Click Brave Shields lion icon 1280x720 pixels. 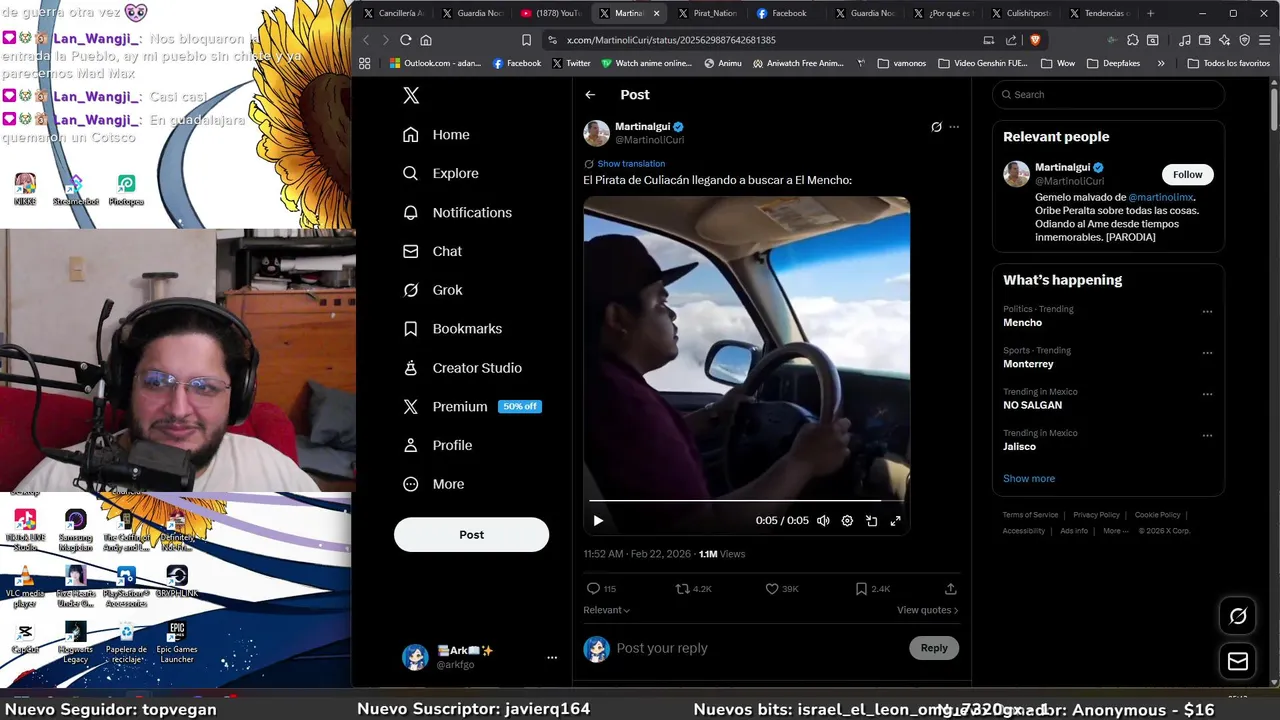click(x=1034, y=40)
